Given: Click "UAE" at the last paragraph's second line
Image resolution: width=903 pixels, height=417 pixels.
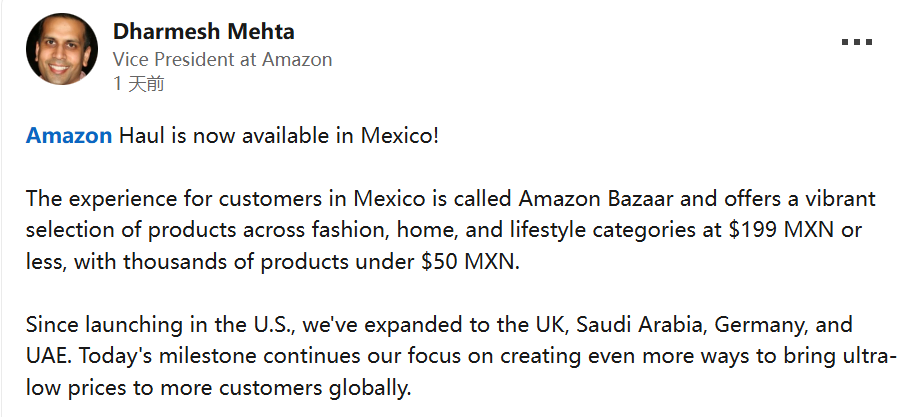Looking at the screenshot, I should pyautogui.click(x=47, y=358).
